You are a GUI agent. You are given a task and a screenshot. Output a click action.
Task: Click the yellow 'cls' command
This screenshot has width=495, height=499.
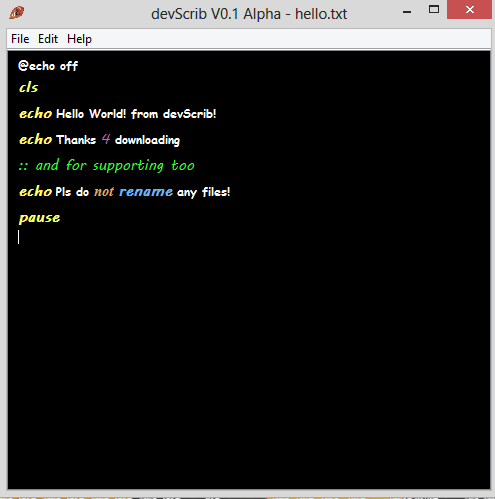click(29, 88)
